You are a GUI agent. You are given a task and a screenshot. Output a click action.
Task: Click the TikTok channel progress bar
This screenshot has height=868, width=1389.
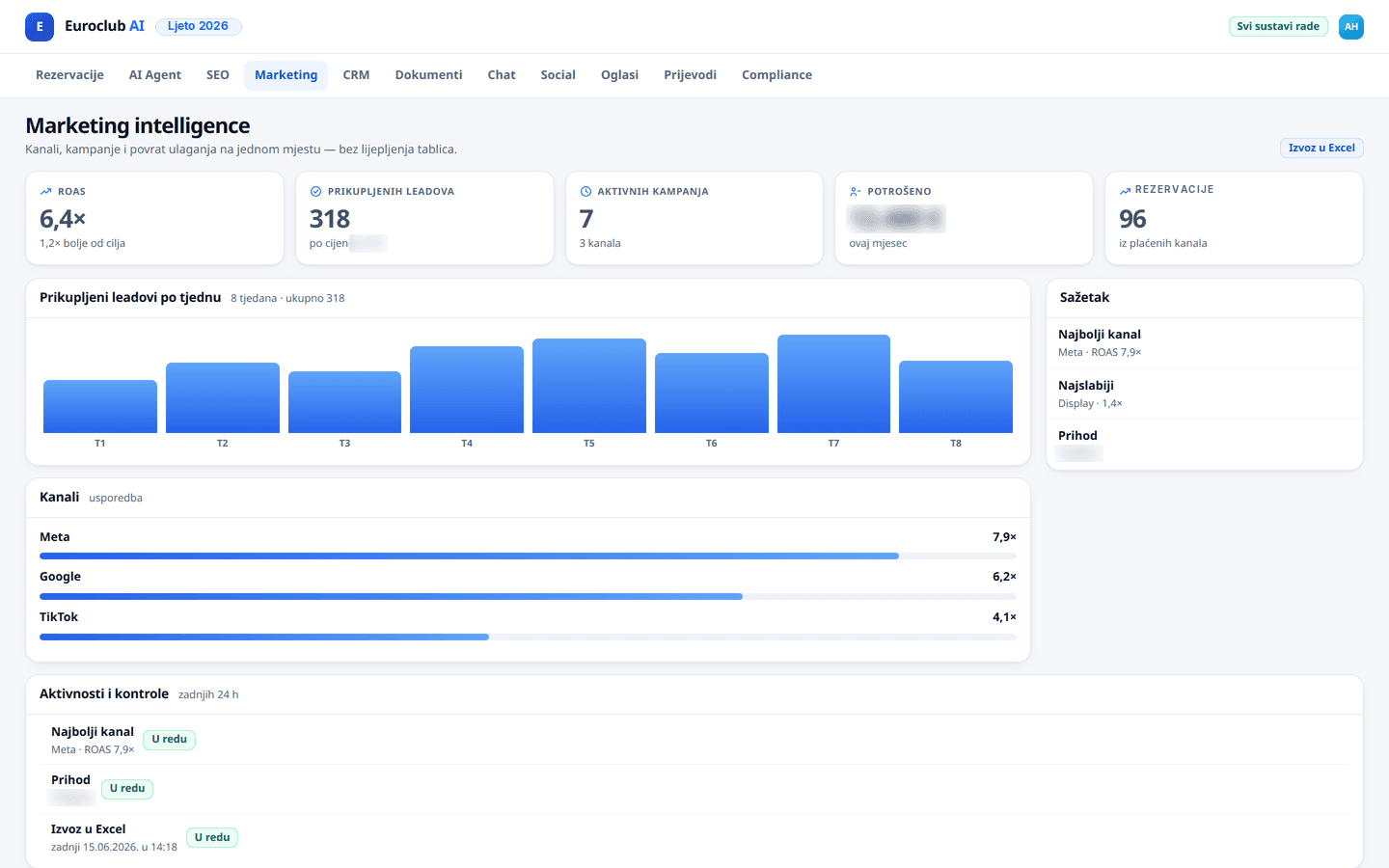(528, 637)
